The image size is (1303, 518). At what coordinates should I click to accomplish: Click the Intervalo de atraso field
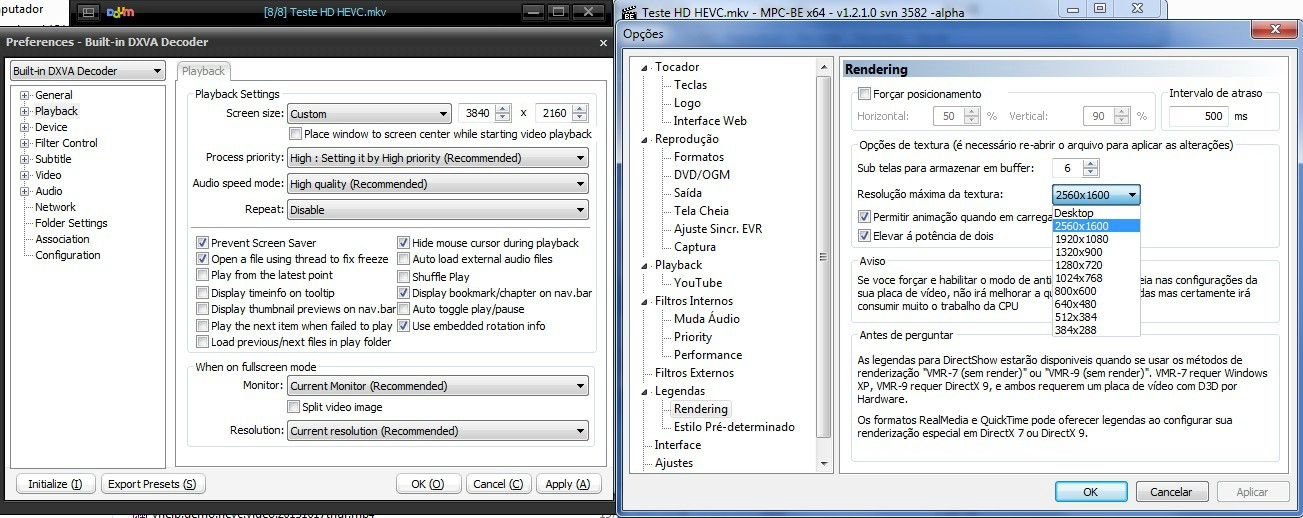(1199, 116)
